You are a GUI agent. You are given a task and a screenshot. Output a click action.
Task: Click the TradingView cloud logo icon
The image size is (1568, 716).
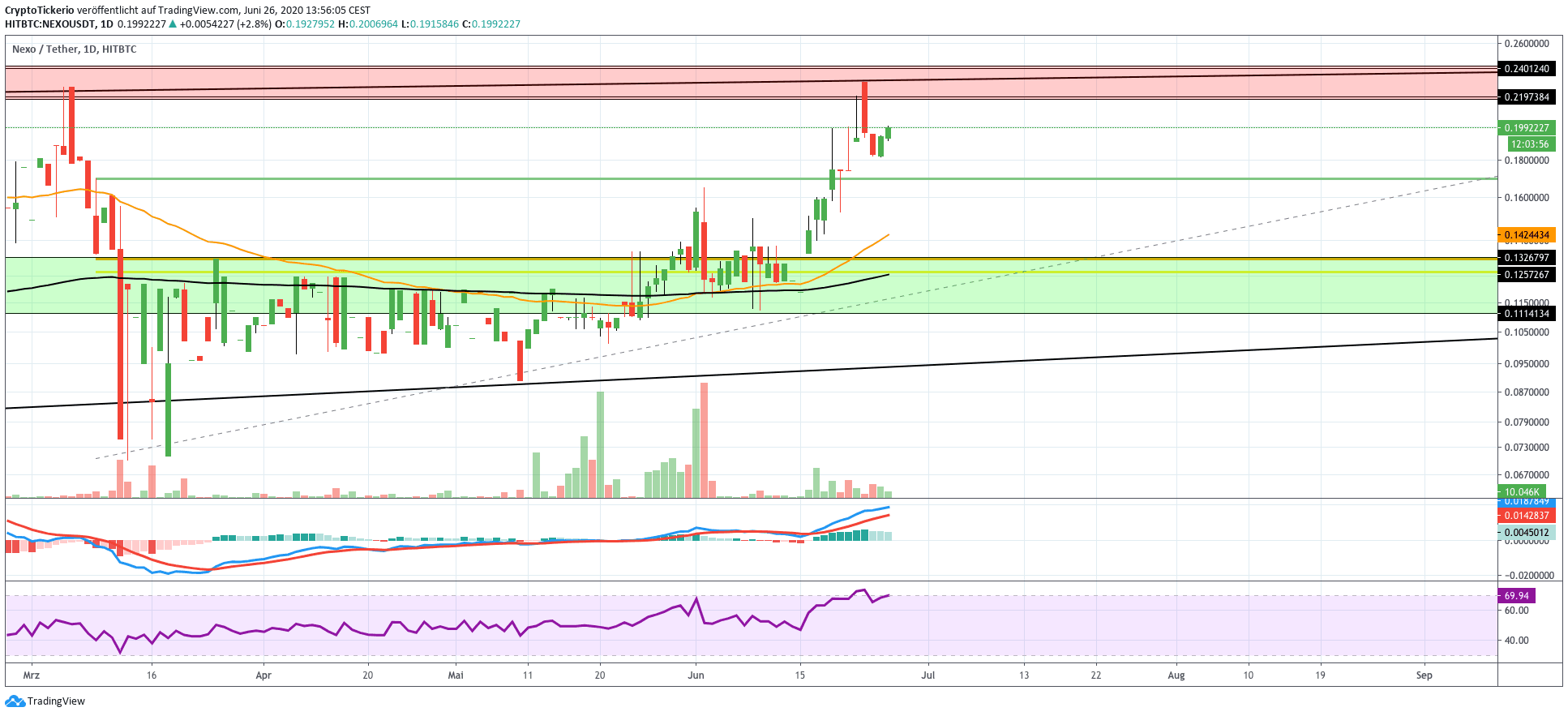coord(15,701)
